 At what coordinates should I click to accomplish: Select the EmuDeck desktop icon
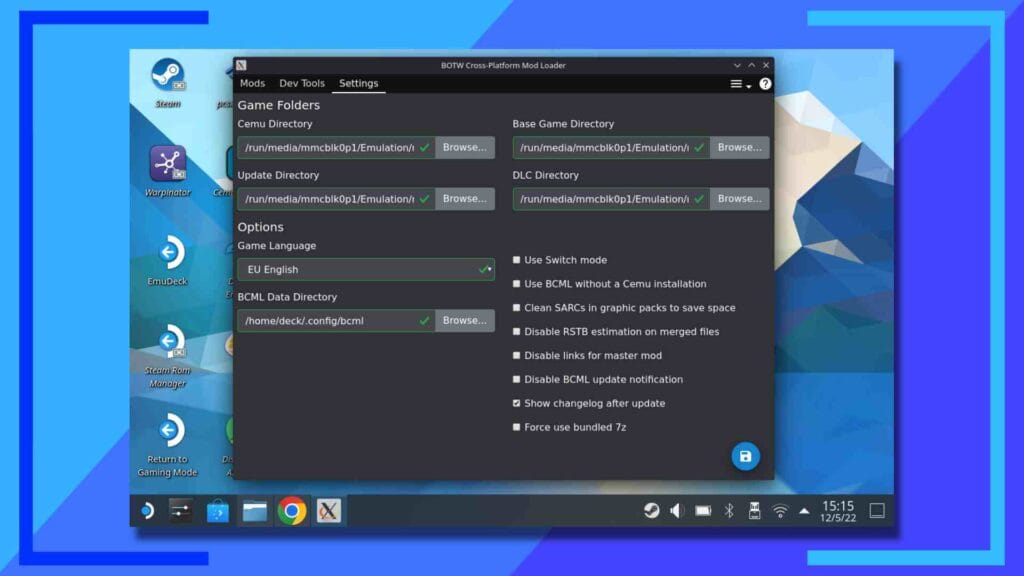coord(168,260)
